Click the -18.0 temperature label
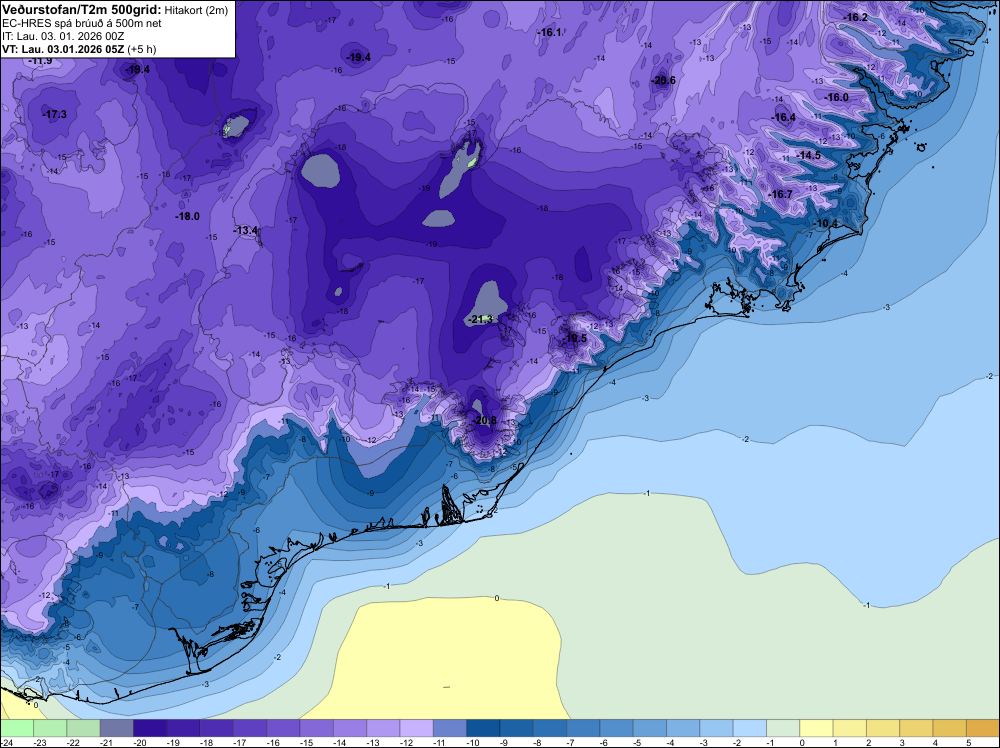Image resolution: width=1000 pixels, height=748 pixels. (188, 217)
